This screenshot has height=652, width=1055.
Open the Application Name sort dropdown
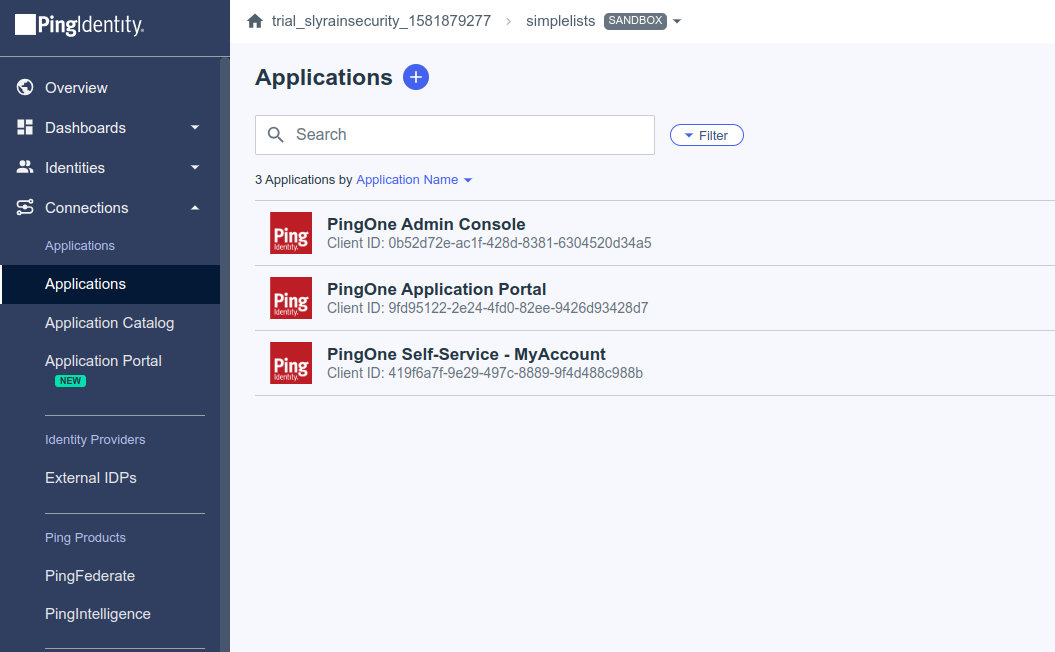(x=414, y=180)
